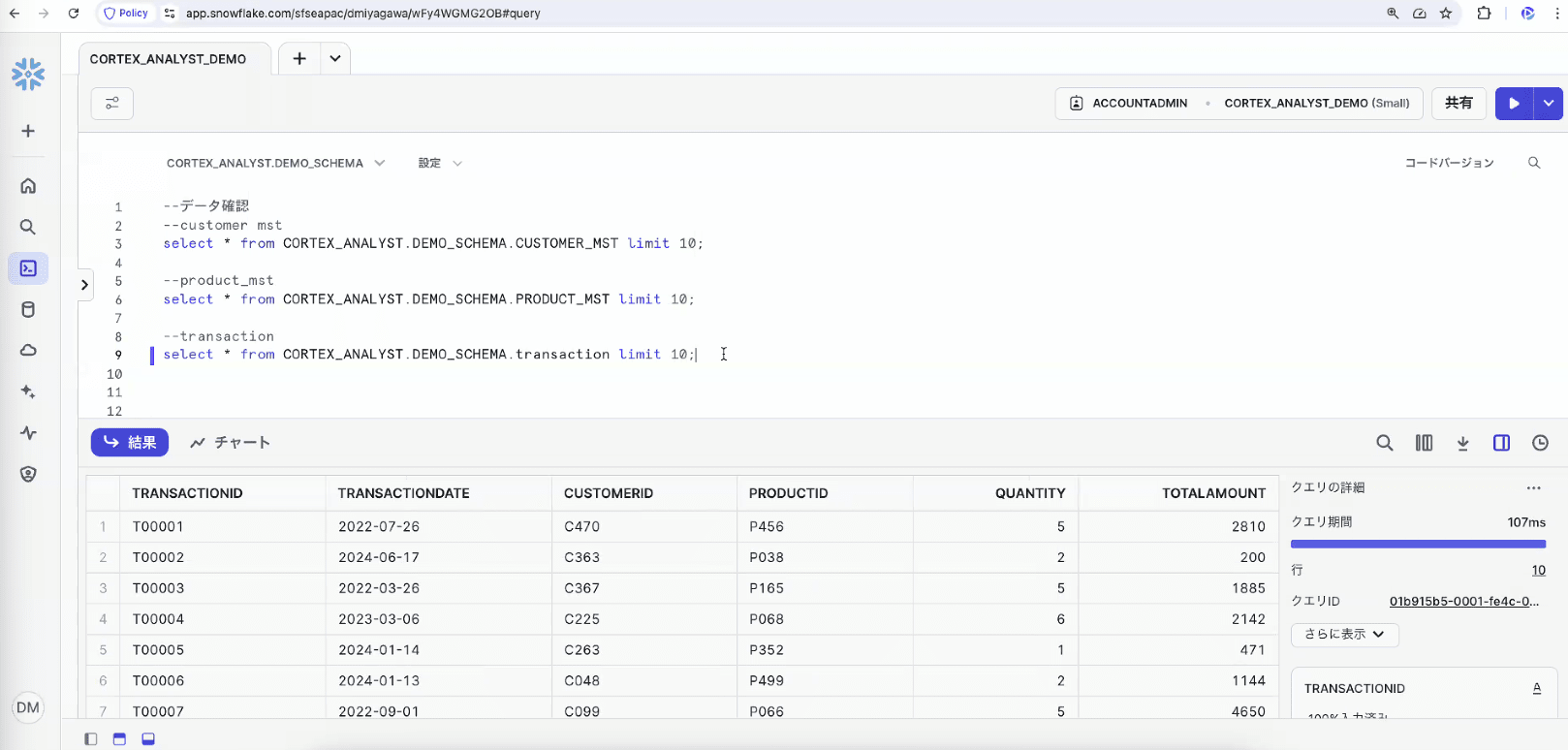Open the TRANSACTIONID column stats card

(1423, 695)
